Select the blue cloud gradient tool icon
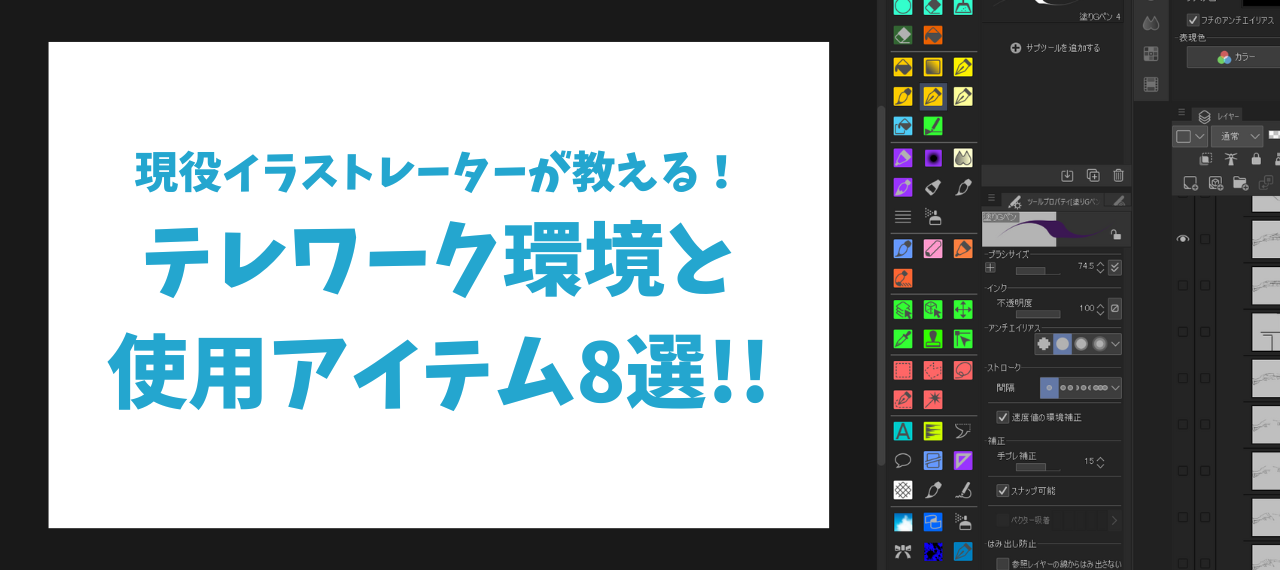The width and height of the screenshot is (1280, 570). coord(903,522)
